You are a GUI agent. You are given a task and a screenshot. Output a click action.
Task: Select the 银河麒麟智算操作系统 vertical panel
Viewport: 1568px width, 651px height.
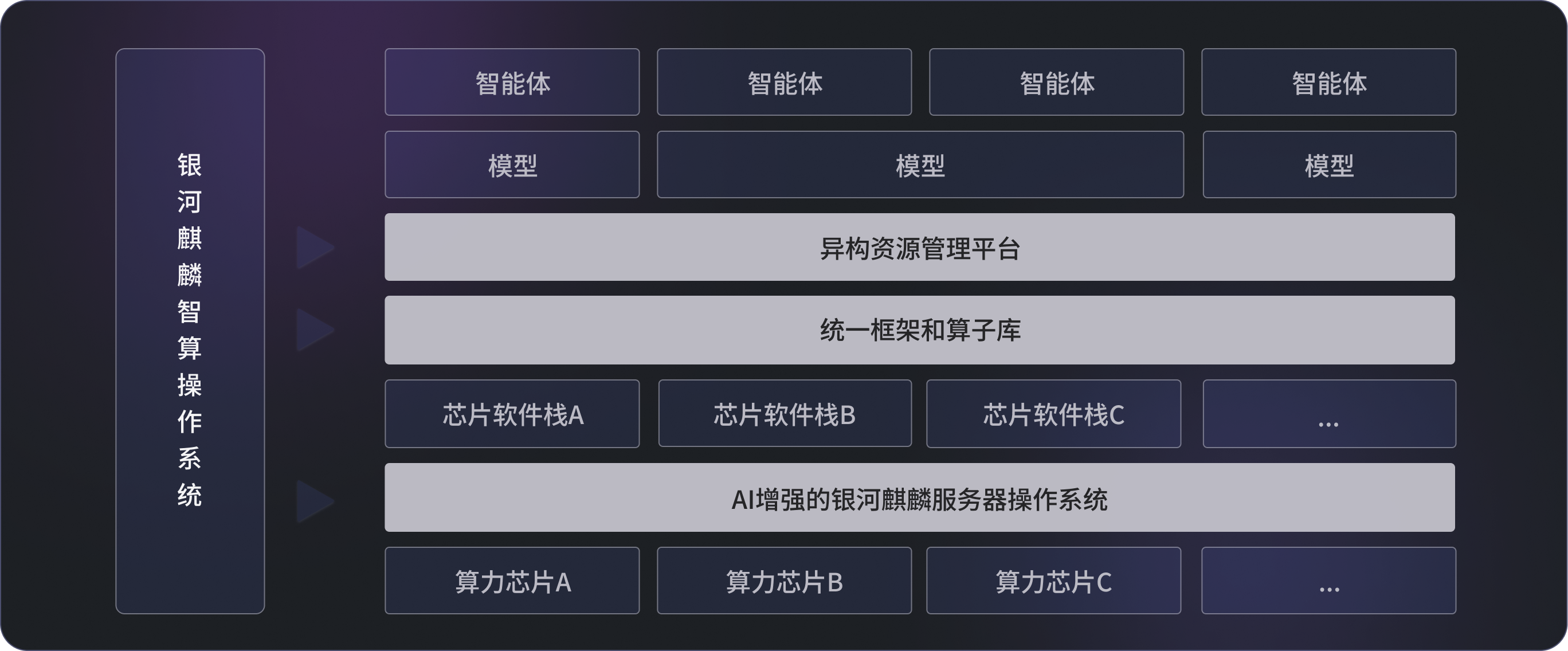[190, 331]
